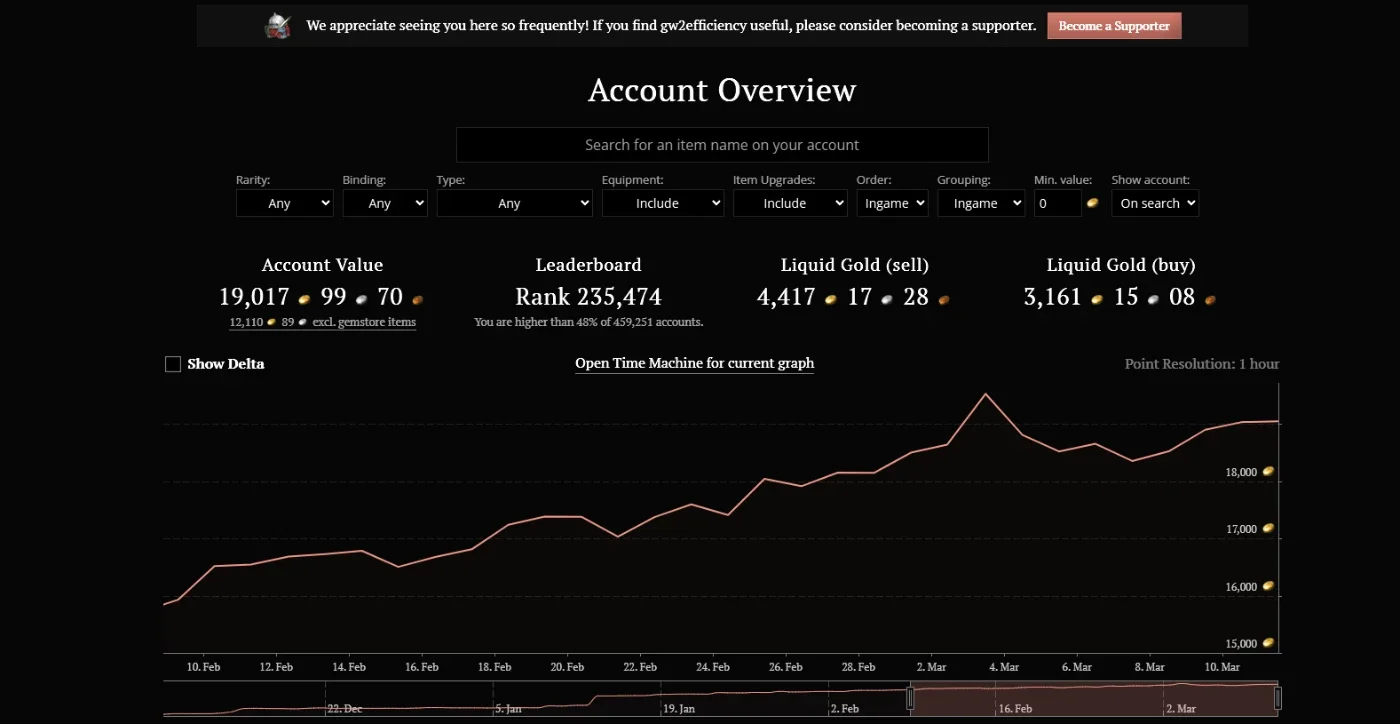Click silver coin icon in Liquid Gold (sell)
Viewport: 1400px width, 724px height.
pyautogui.click(x=887, y=298)
